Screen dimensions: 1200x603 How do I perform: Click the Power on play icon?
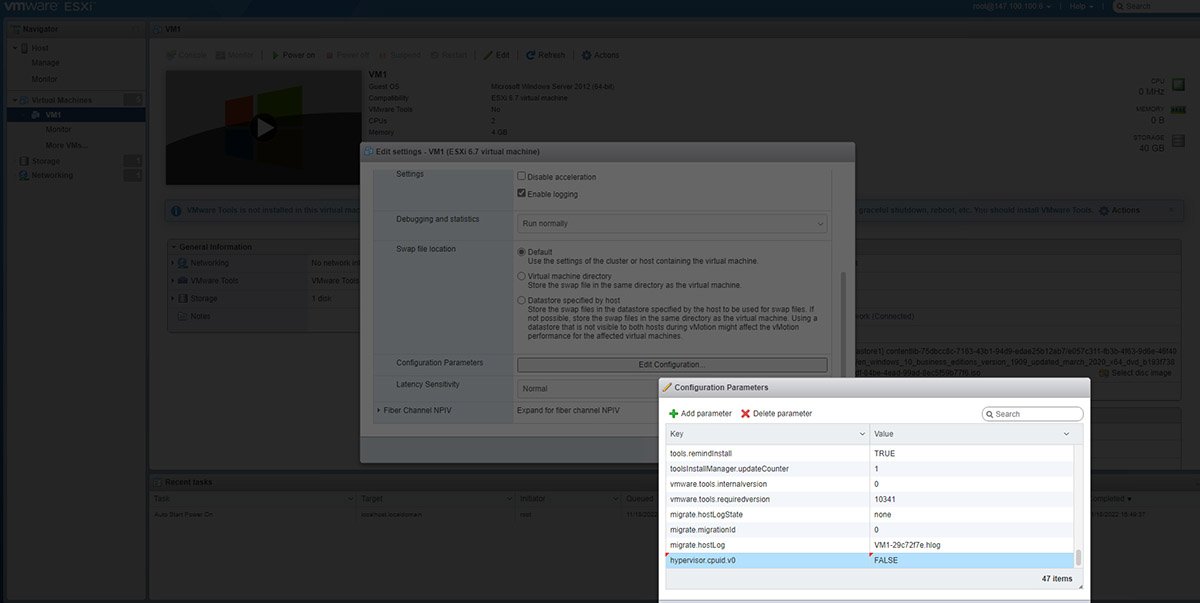tap(276, 55)
